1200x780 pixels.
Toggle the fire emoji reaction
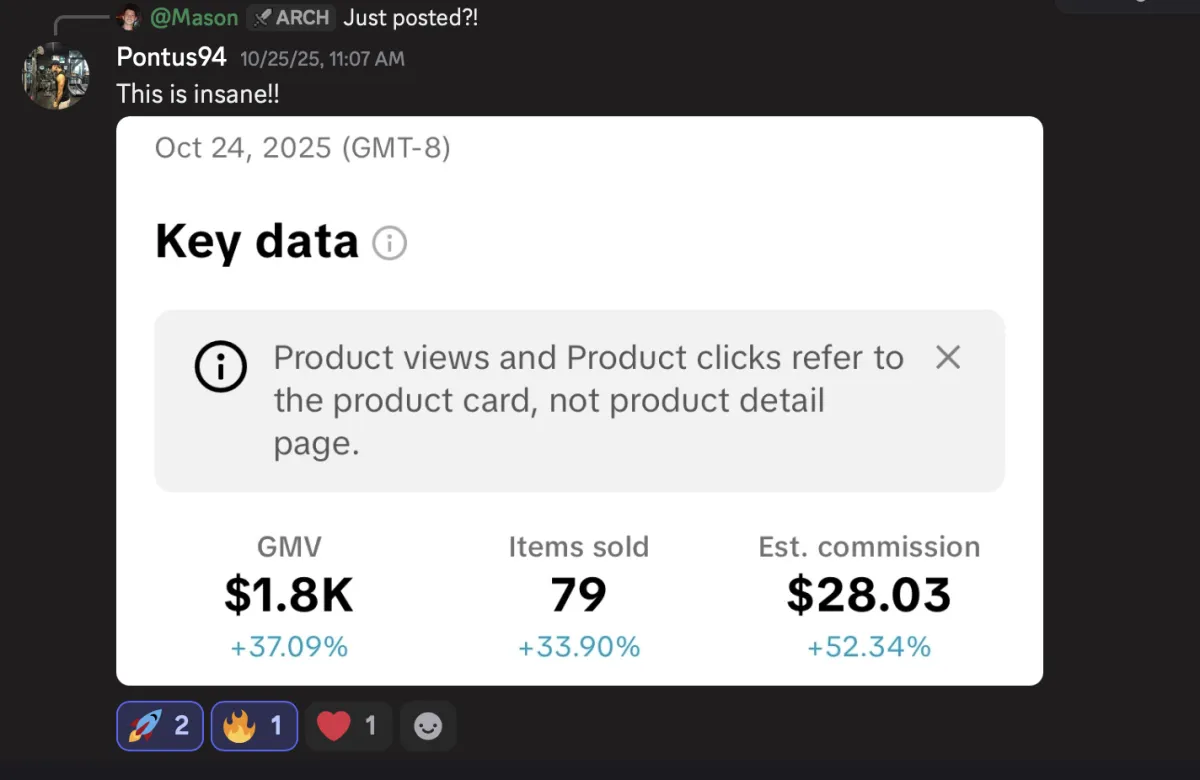(254, 726)
